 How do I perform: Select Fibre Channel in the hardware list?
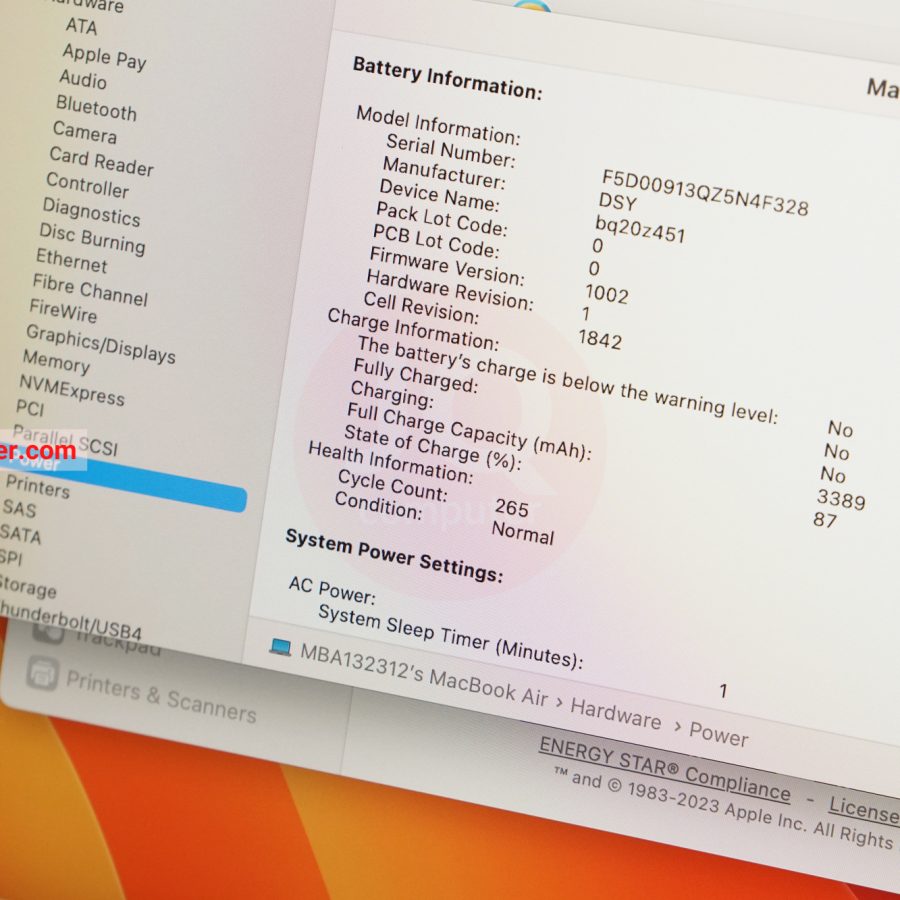[91, 290]
